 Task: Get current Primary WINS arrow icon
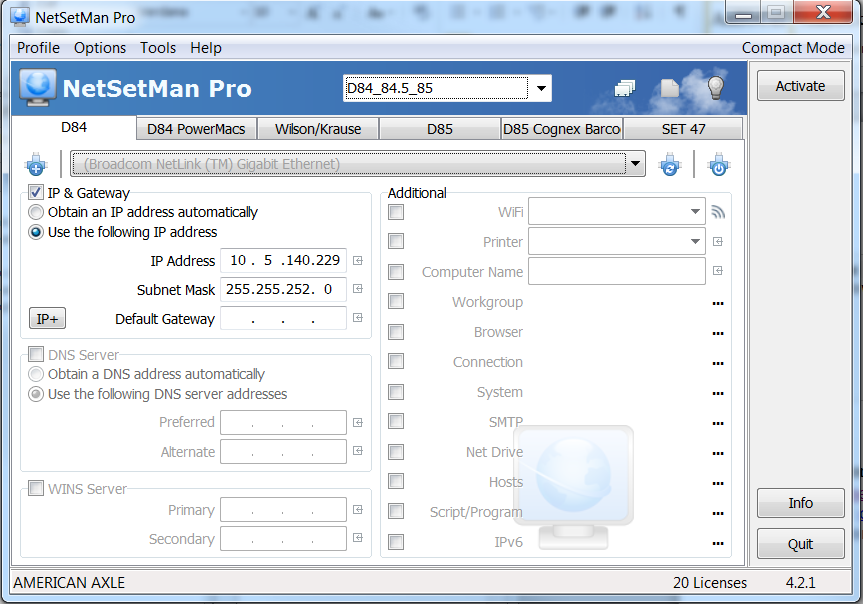click(358, 510)
